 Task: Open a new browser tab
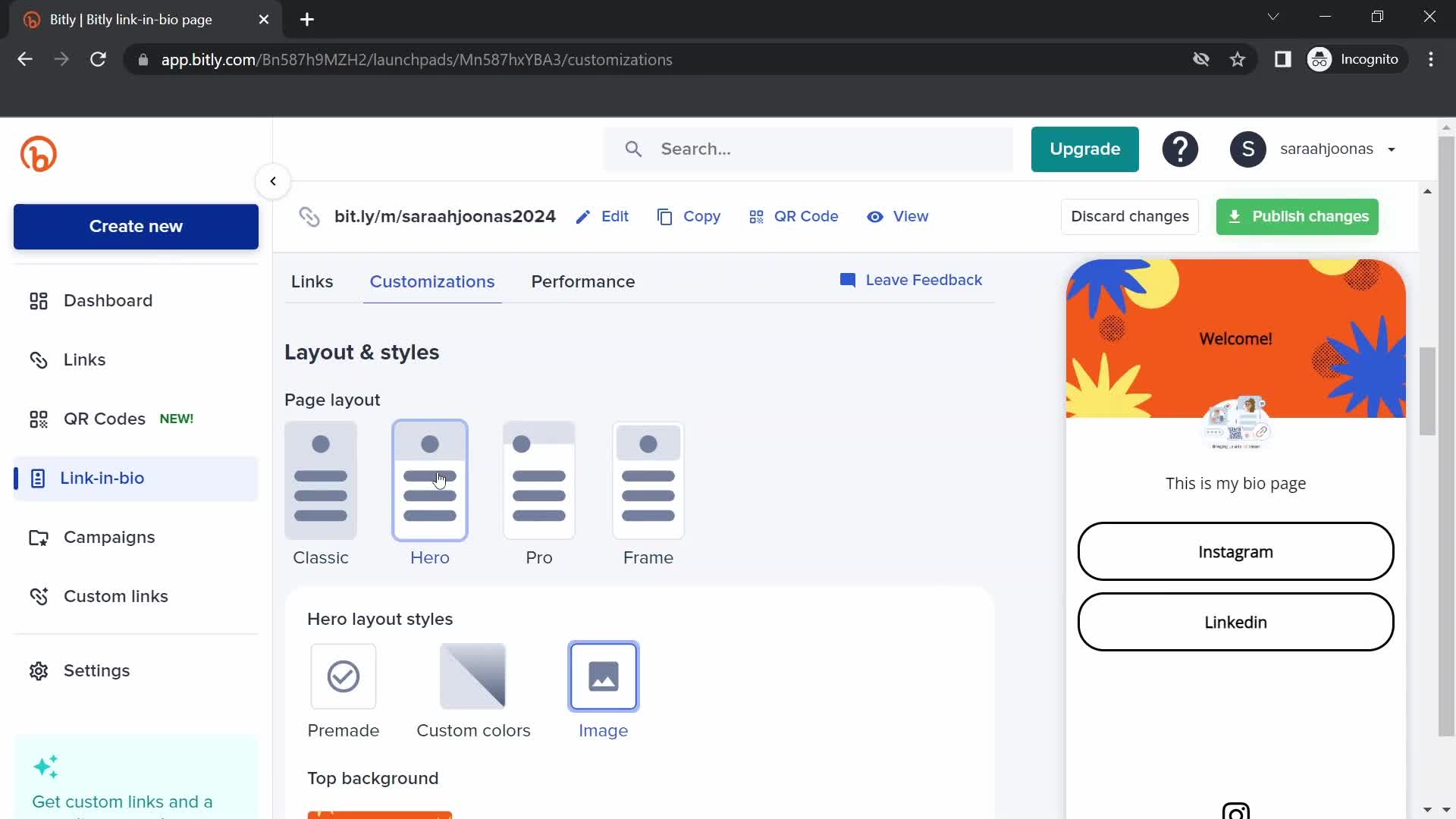click(307, 20)
